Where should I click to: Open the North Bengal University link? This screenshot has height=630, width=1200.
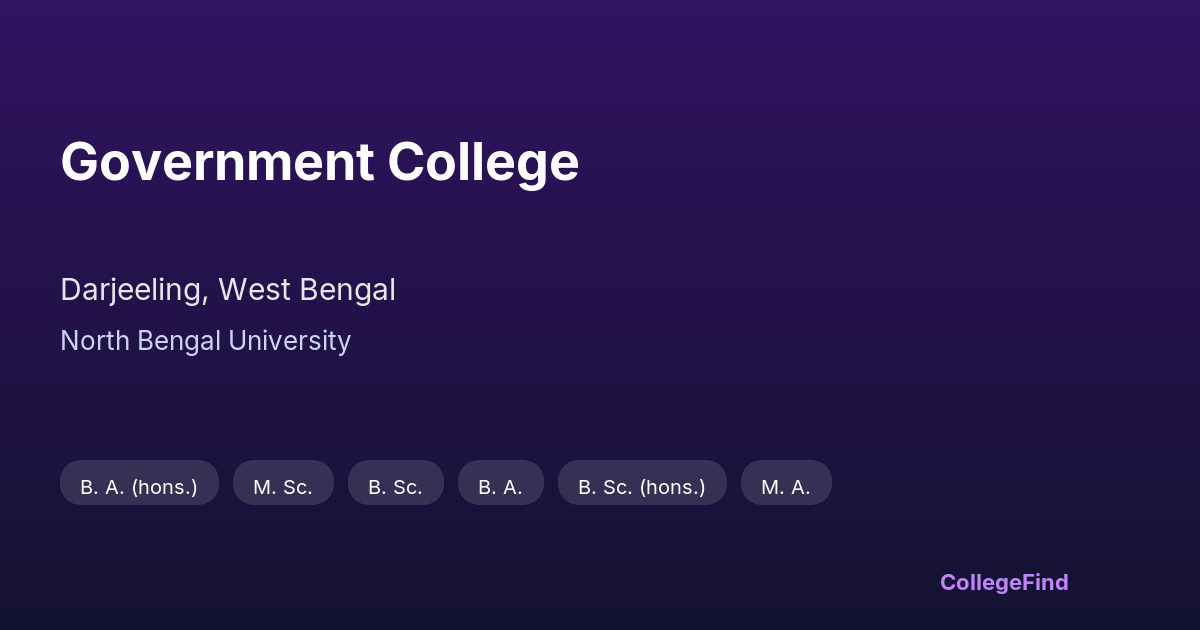click(205, 341)
